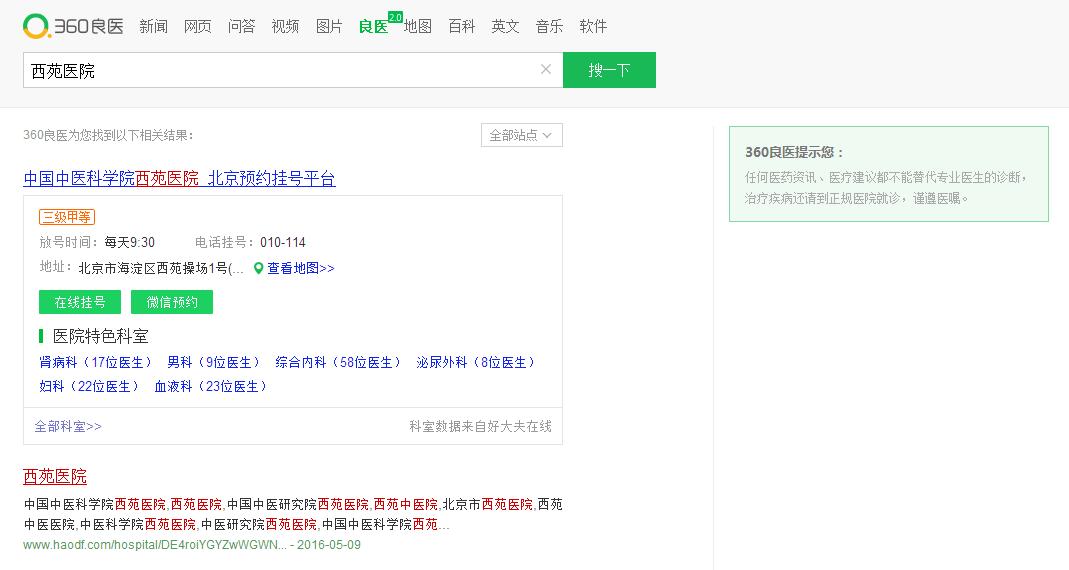1069x570 pixels.
Task: Open the 全部科室>> link
Action: point(68,426)
